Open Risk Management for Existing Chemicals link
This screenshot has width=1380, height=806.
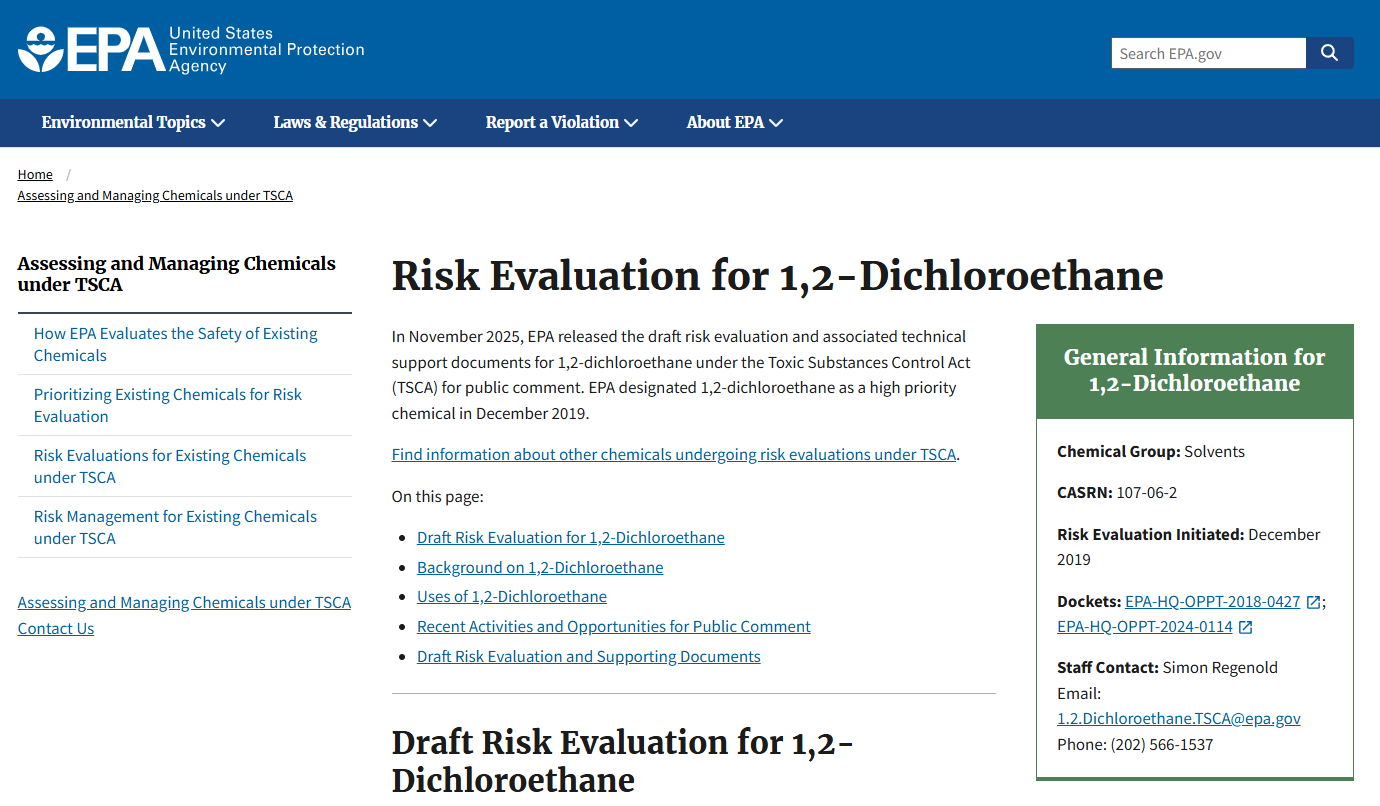[x=175, y=527]
